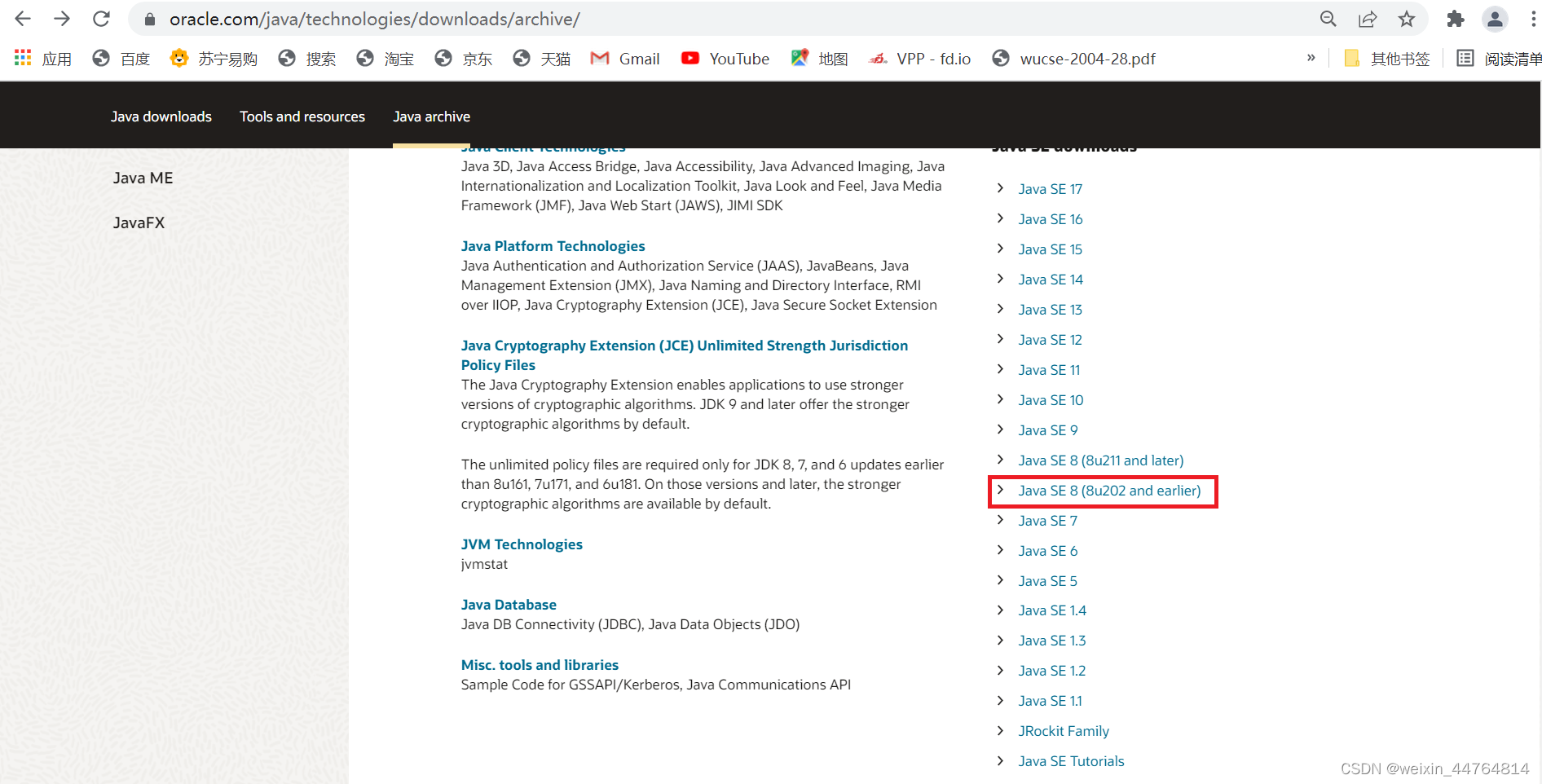This screenshot has width=1542, height=784.
Task: Open Java SE 8 (8u202 and earlier)
Action: pos(1110,491)
